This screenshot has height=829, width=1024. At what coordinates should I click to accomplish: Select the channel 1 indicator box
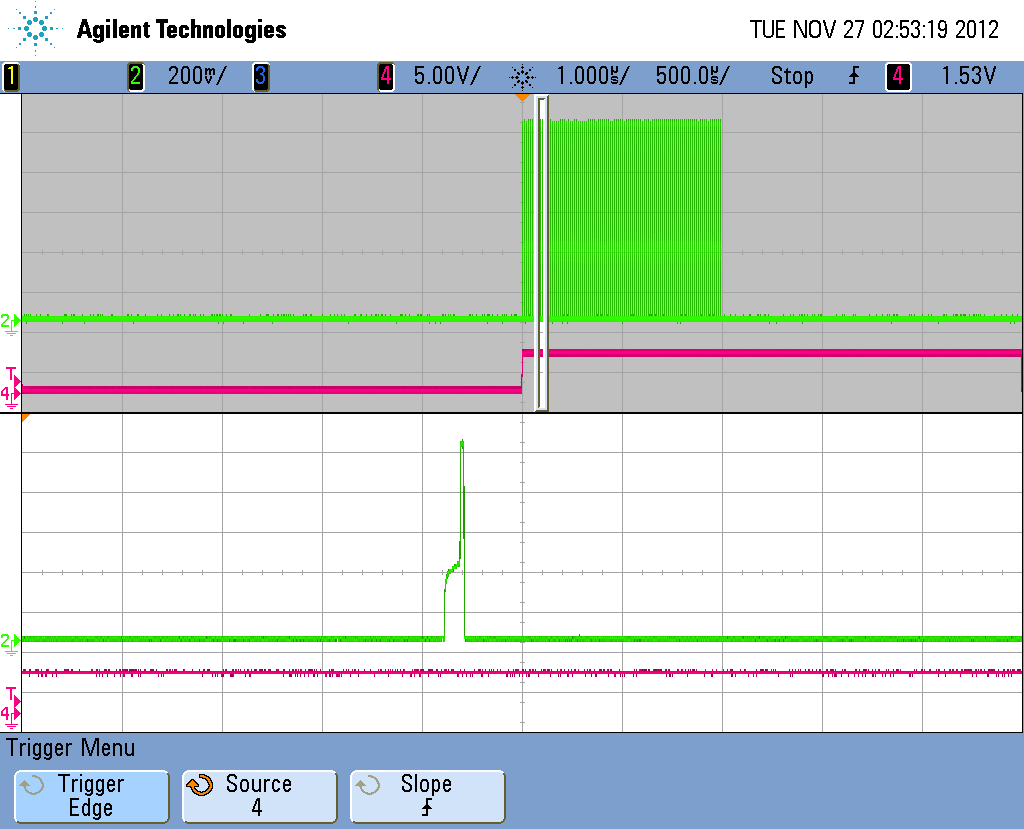(x=11, y=76)
